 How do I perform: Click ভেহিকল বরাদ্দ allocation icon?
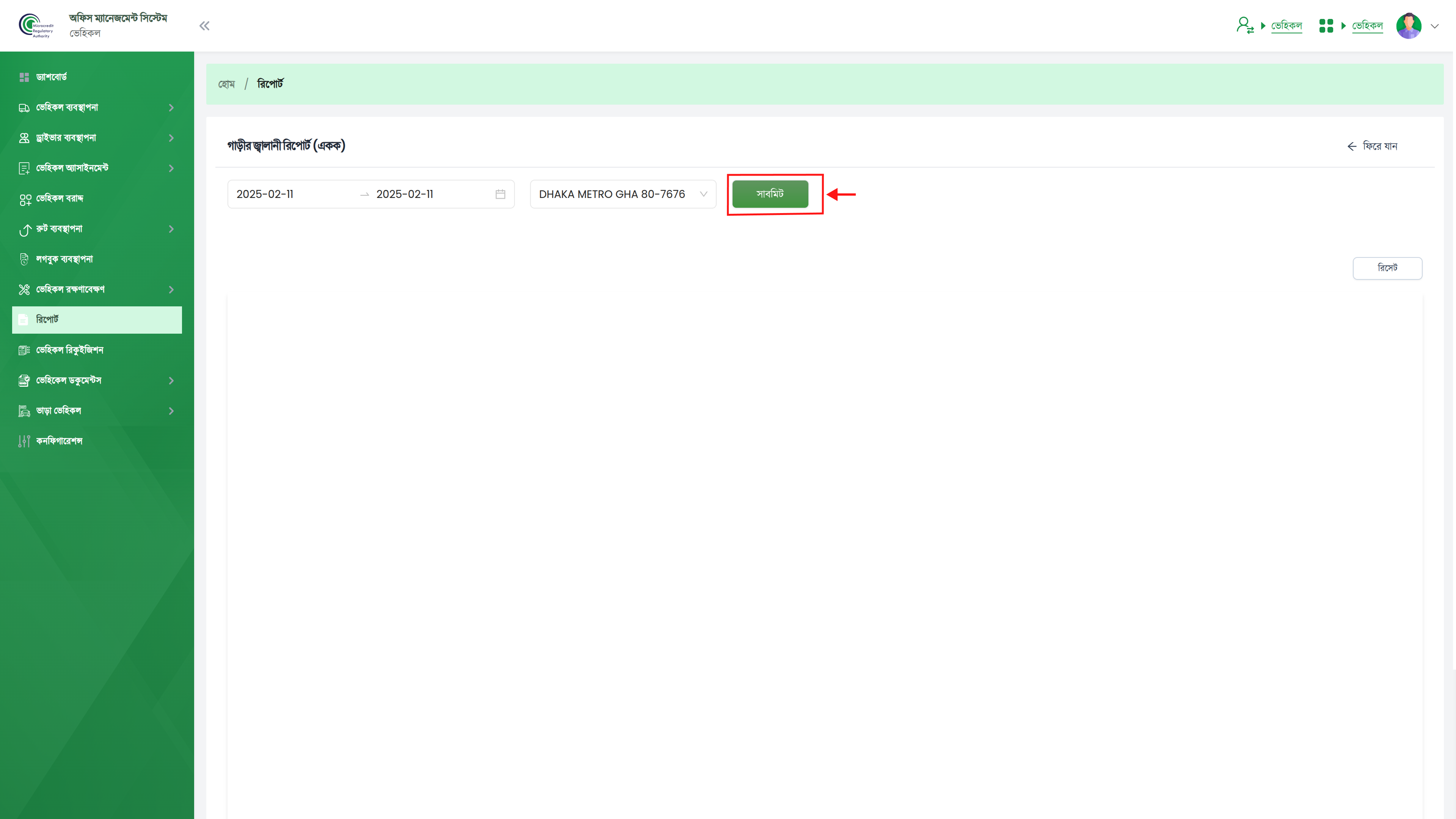(x=25, y=199)
